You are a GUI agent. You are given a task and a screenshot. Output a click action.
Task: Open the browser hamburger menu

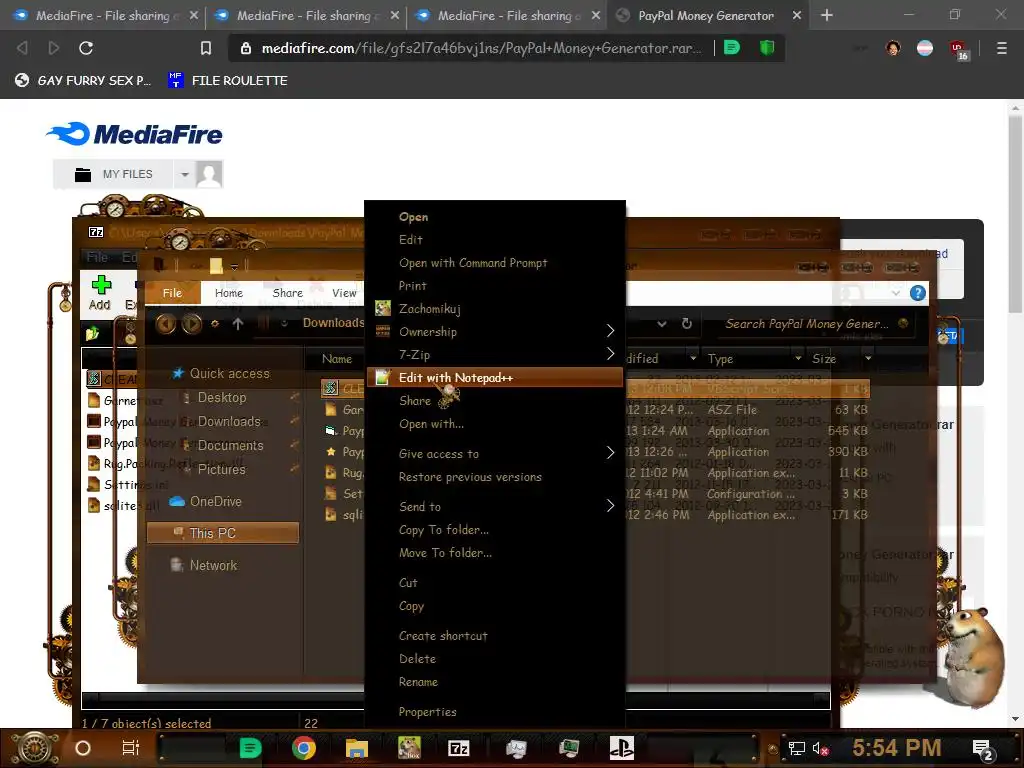1001,48
